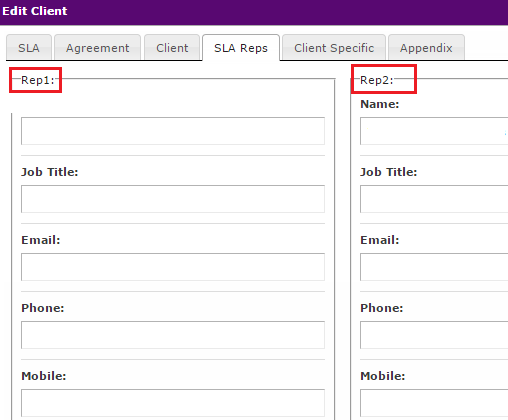This screenshot has height=420, width=508.
Task: Focus the Rep1 Job Title field
Action: tap(173, 199)
